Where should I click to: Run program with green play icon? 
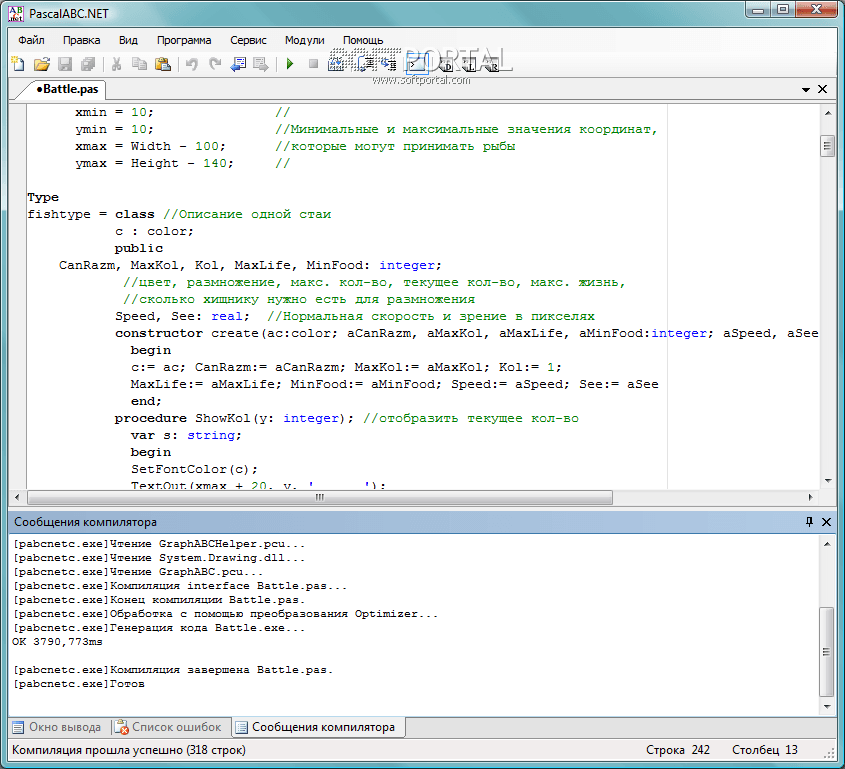[290, 64]
